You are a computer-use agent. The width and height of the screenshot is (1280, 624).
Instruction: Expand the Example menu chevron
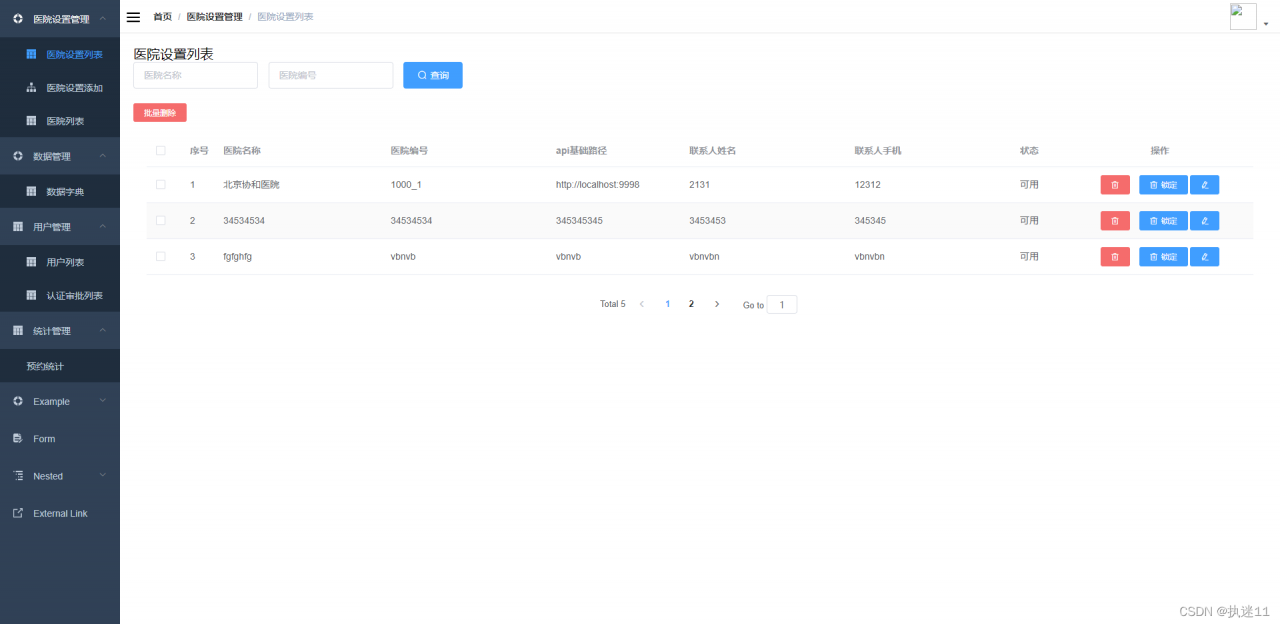click(x=103, y=401)
